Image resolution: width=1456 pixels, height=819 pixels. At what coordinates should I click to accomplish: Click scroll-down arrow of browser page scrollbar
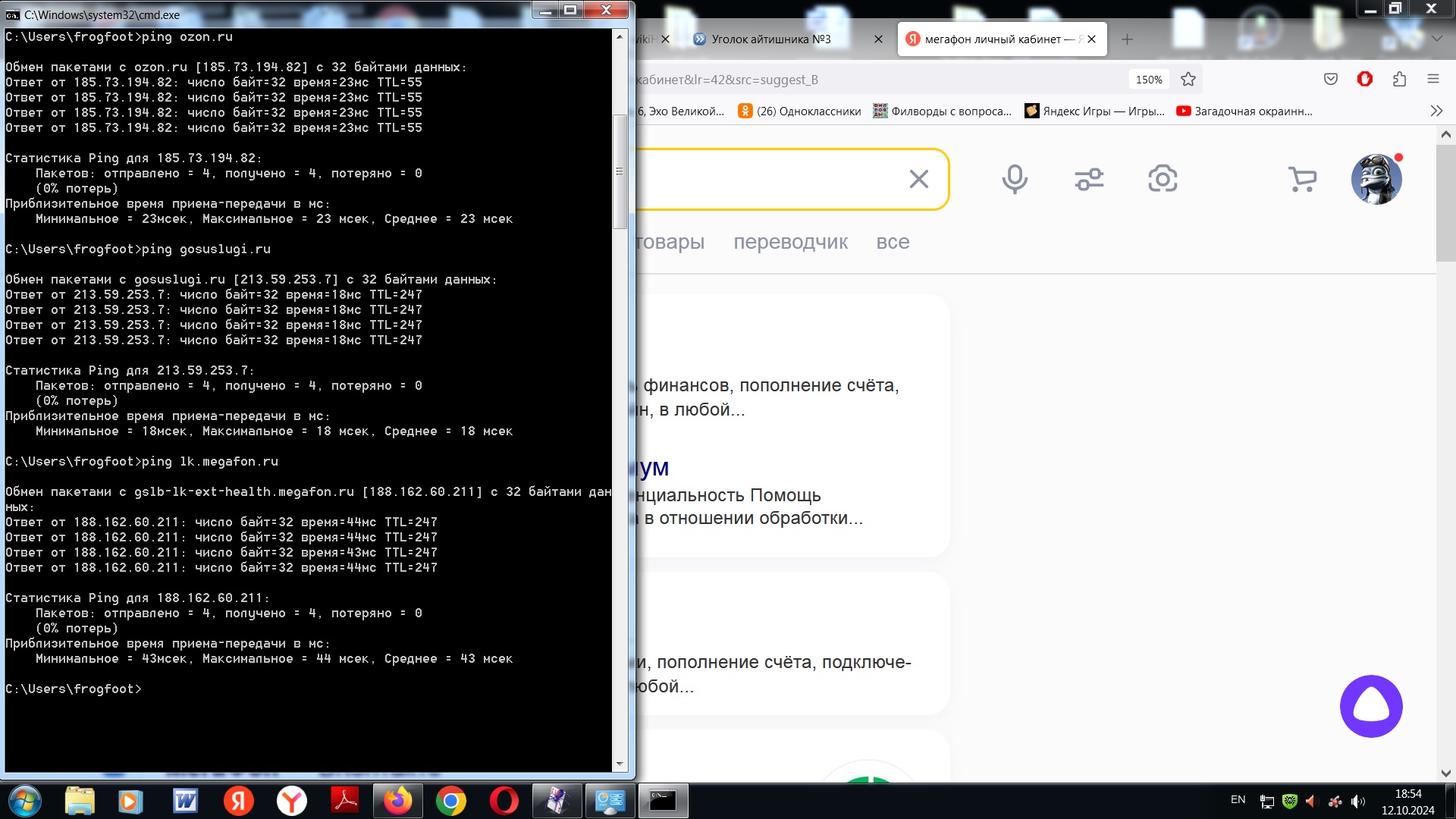pyautogui.click(x=1446, y=773)
